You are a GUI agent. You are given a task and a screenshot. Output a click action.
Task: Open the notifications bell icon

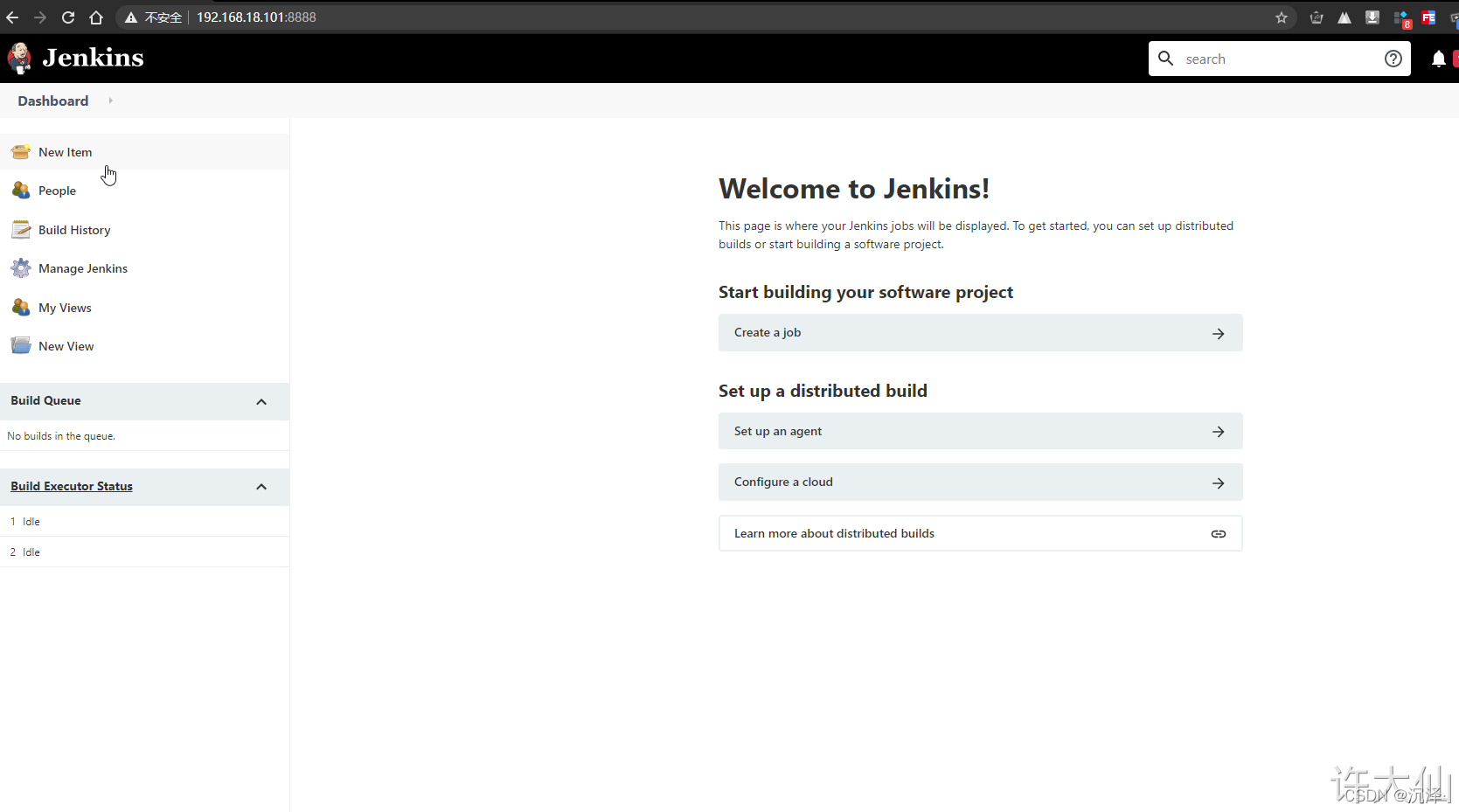click(x=1438, y=59)
